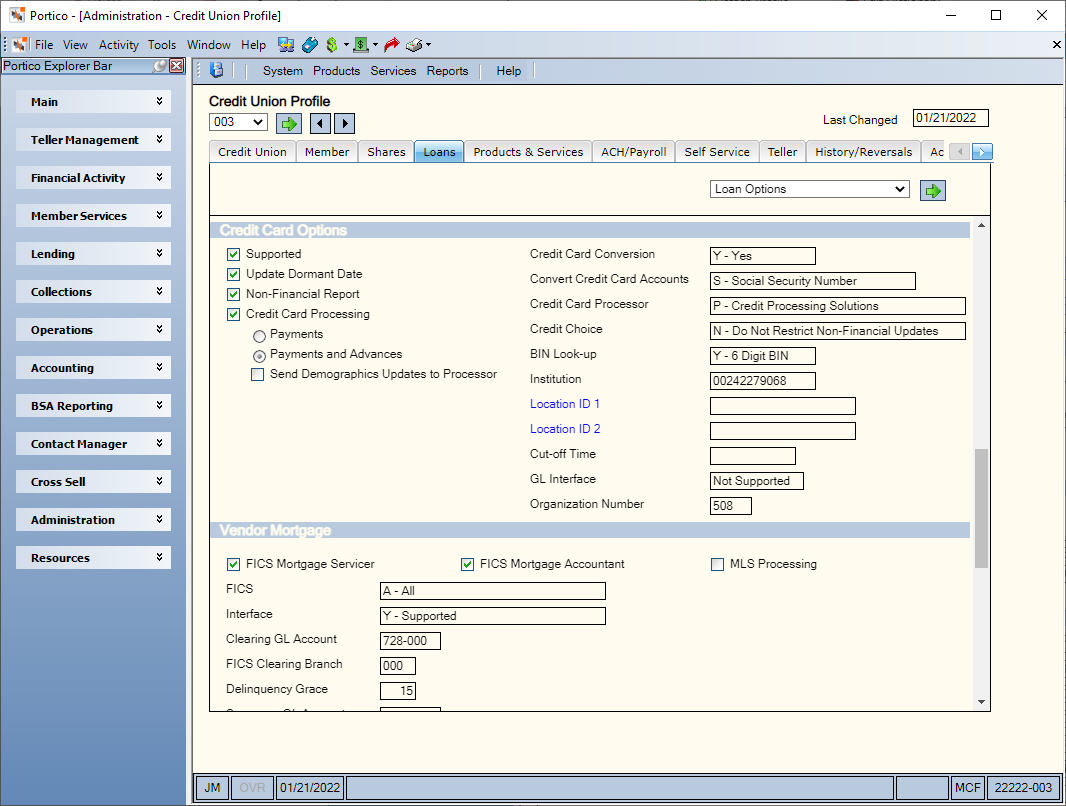Open the Reports menu

447,71
